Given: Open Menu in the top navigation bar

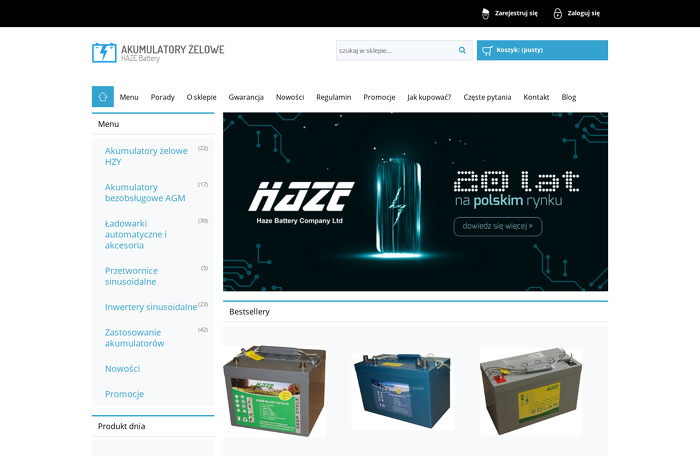Looking at the screenshot, I should click(x=129, y=97).
